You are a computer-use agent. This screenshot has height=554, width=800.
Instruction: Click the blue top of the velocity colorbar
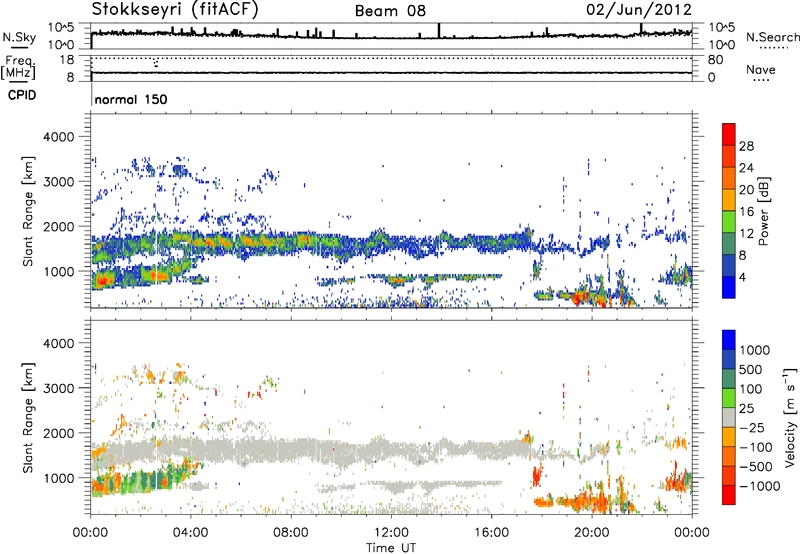pos(729,340)
